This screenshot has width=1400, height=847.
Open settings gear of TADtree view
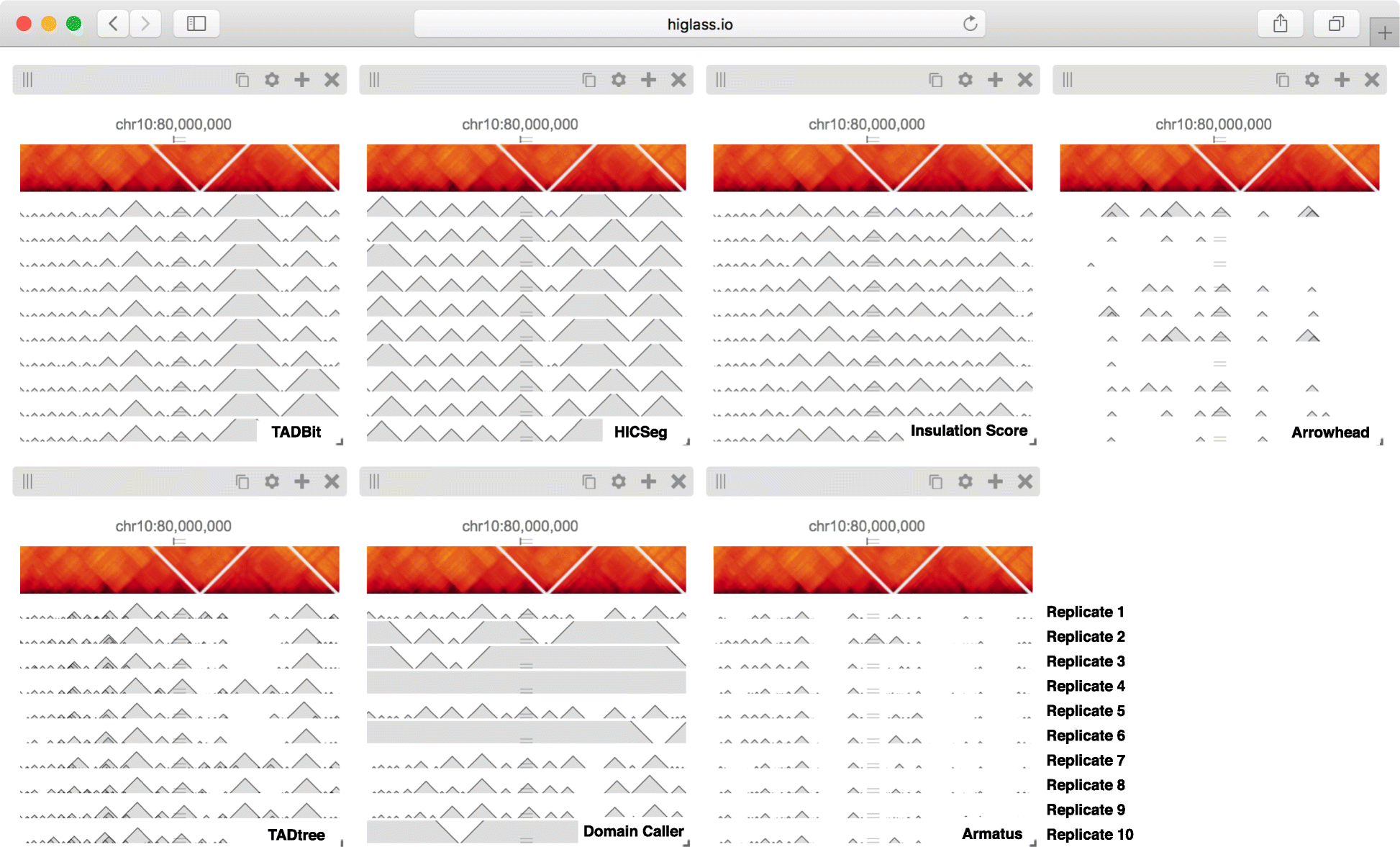[272, 481]
